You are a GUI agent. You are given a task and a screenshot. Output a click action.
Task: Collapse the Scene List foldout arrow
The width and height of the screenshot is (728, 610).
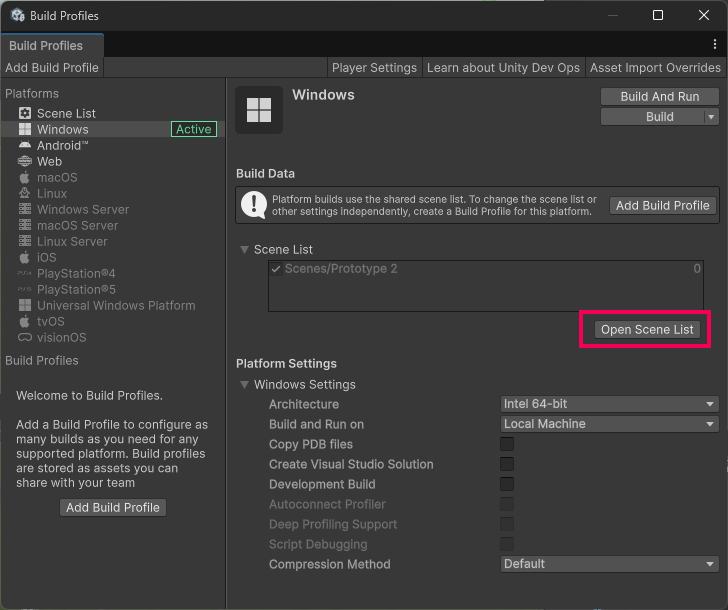pyautogui.click(x=244, y=250)
